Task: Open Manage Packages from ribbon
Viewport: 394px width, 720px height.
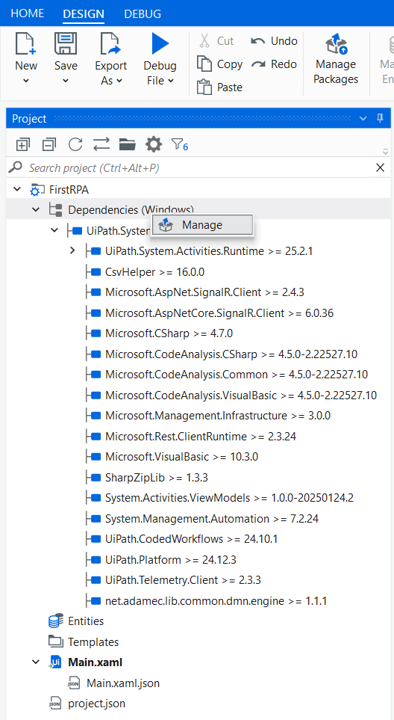Action: 336,59
